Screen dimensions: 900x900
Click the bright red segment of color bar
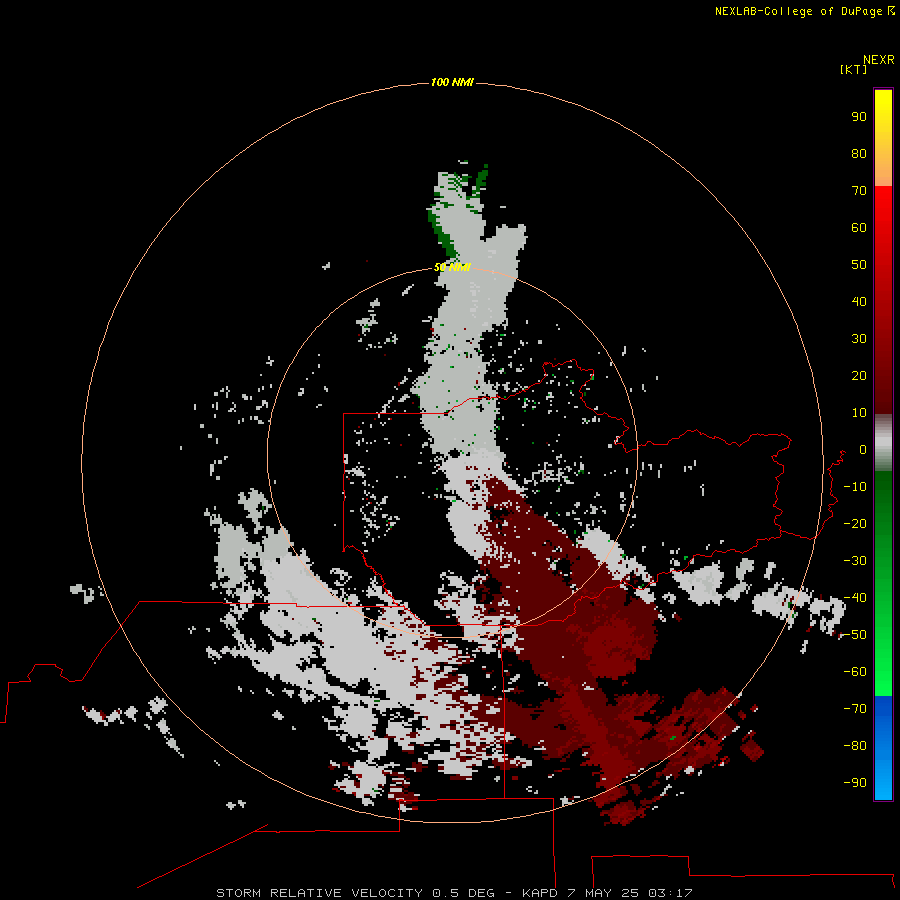[883, 300]
